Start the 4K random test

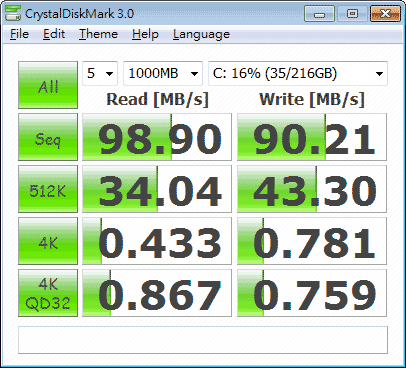tap(48, 241)
